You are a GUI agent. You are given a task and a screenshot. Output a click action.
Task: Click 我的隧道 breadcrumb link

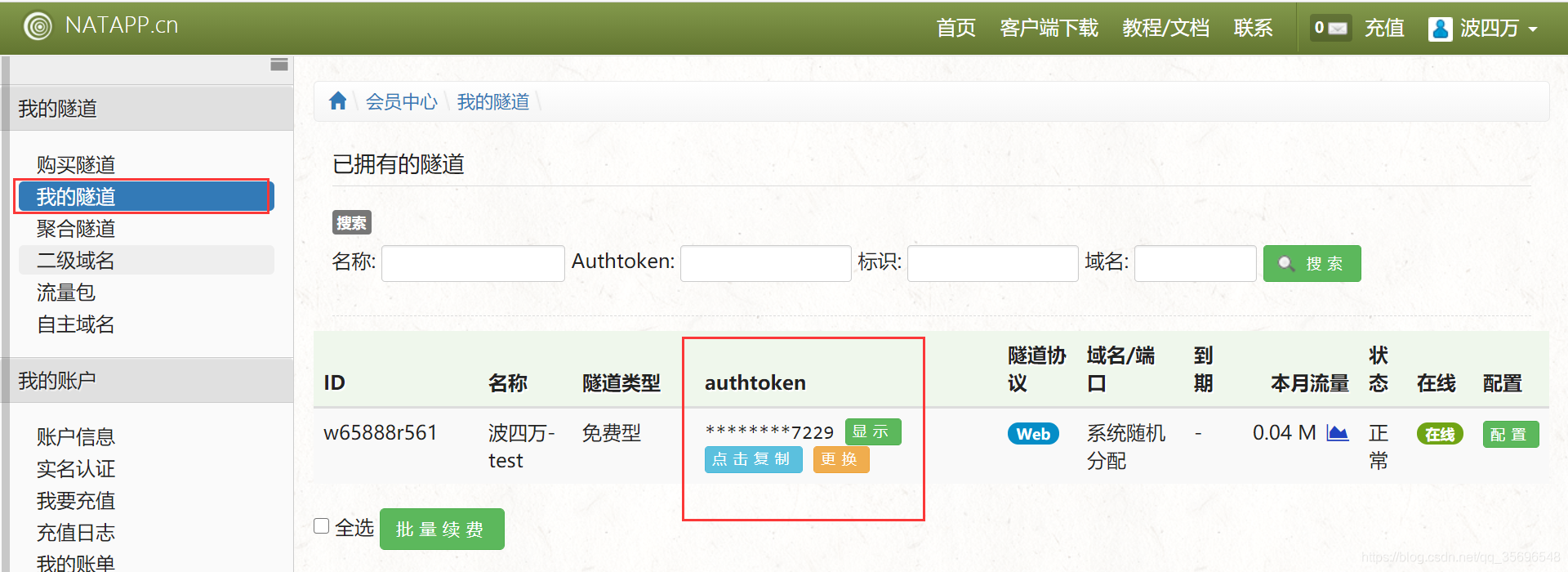click(492, 101)
